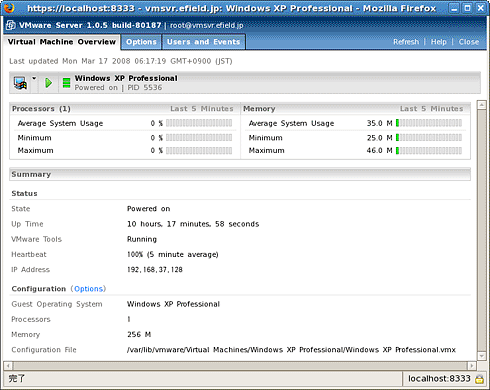The width and height of the screenshot is (490, 390).
Task: Click the processor Minimum usage bar
Action: click(199, 138)
